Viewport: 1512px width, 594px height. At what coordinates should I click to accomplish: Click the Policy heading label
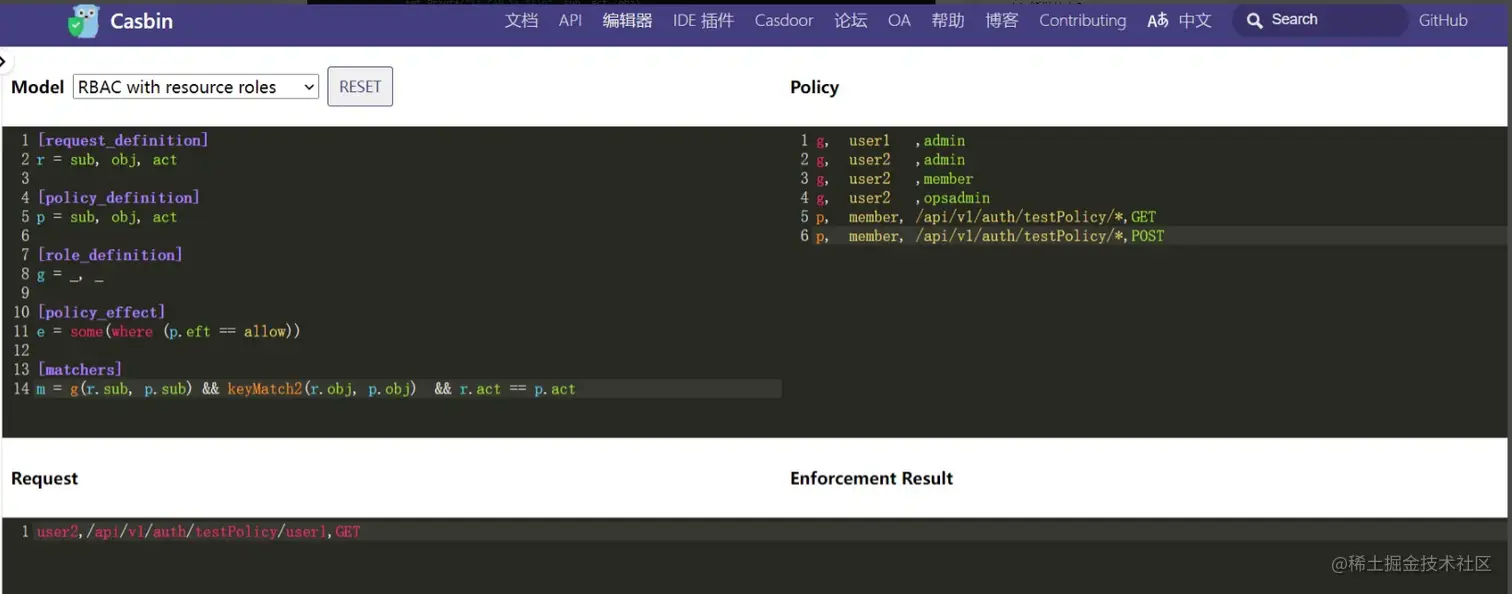[x=814, y=87]
